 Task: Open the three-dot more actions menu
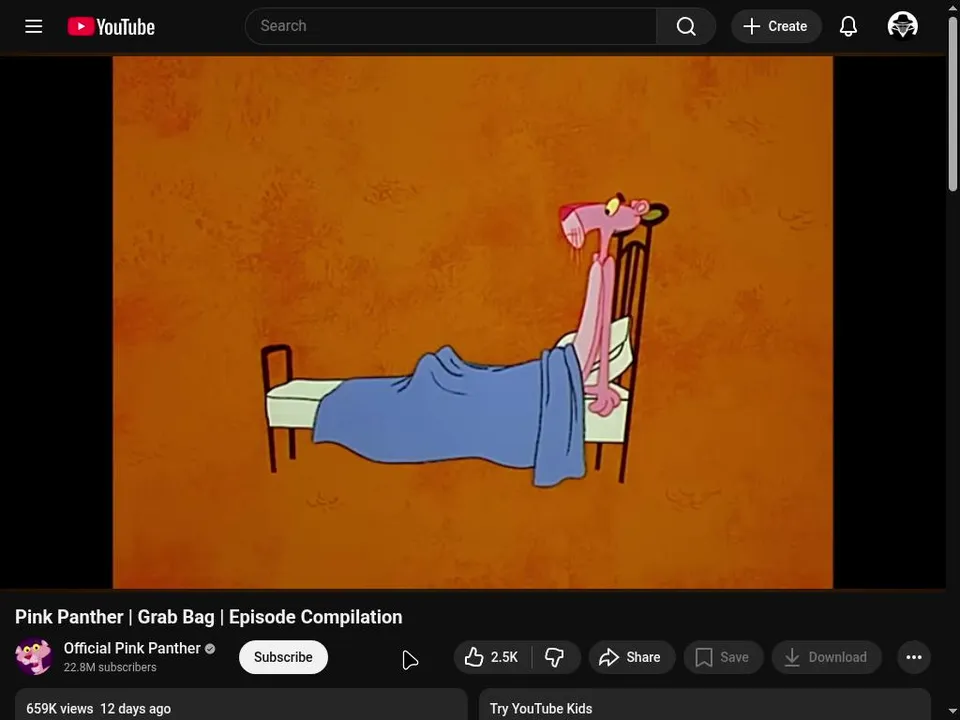click(x=913, y=657)
